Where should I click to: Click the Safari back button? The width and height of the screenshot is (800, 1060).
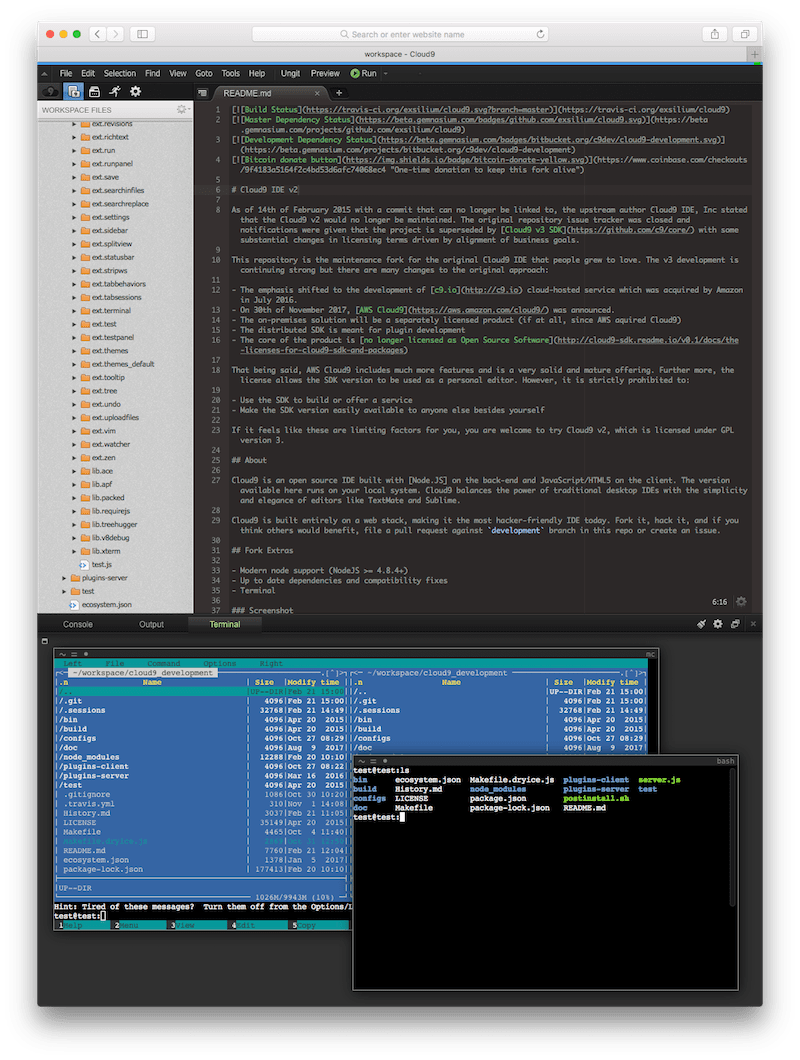click(97, 34)
